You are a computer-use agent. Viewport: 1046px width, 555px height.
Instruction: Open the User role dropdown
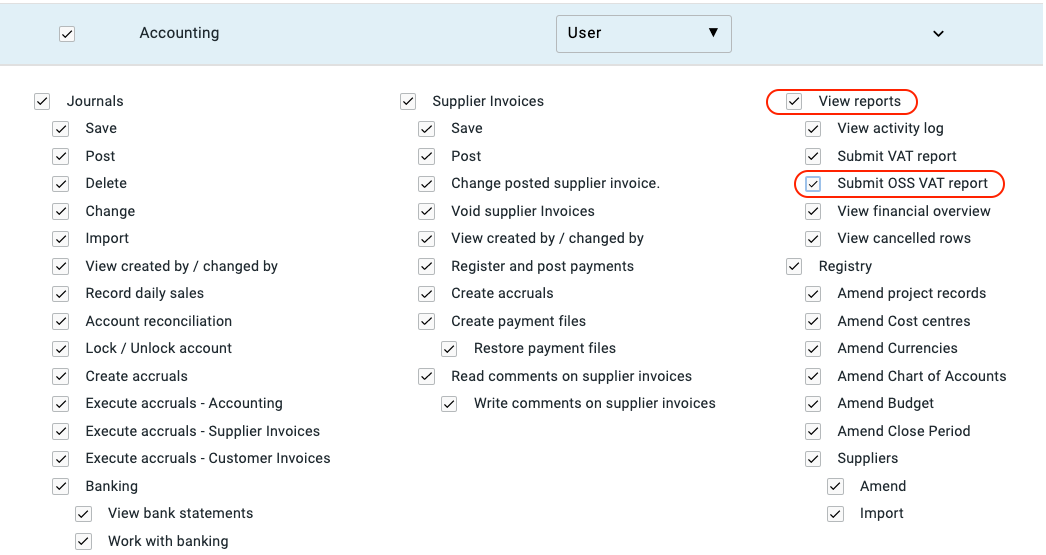pyautogui.click(x=643, y=33)
